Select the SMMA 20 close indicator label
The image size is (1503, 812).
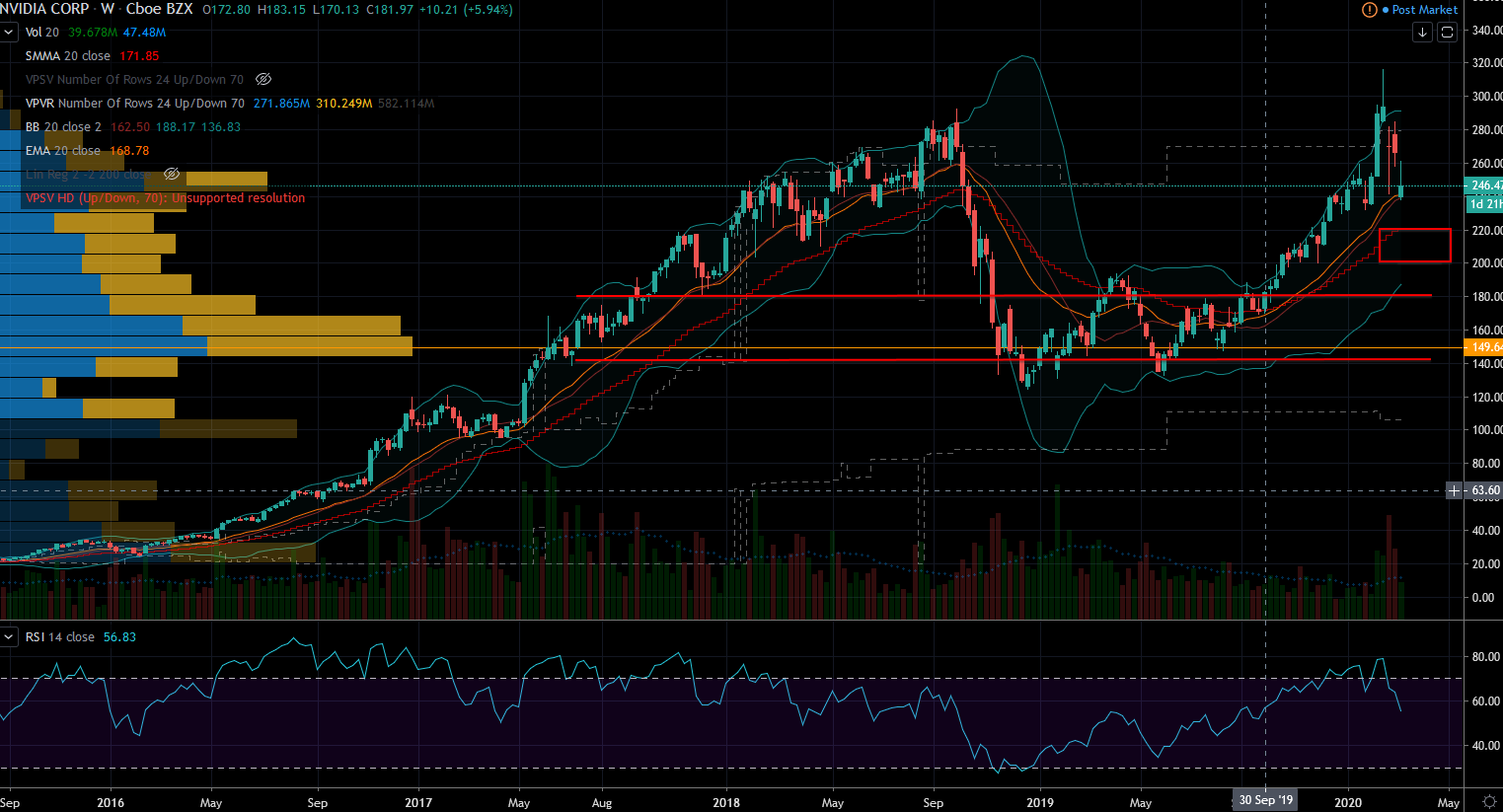(x=68, y=56)
